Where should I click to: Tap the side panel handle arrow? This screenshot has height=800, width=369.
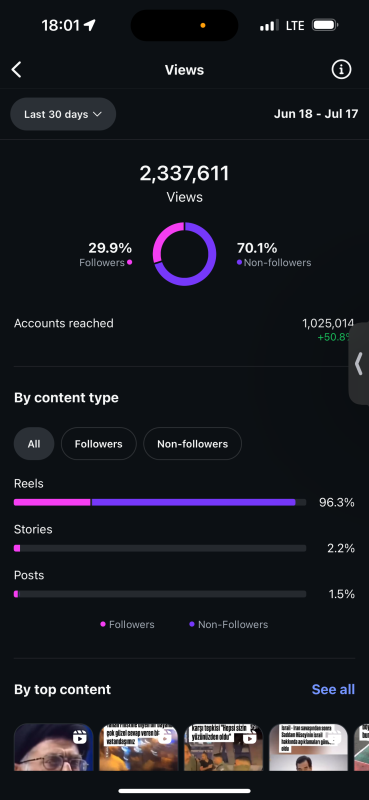click(x=359, y=363)
